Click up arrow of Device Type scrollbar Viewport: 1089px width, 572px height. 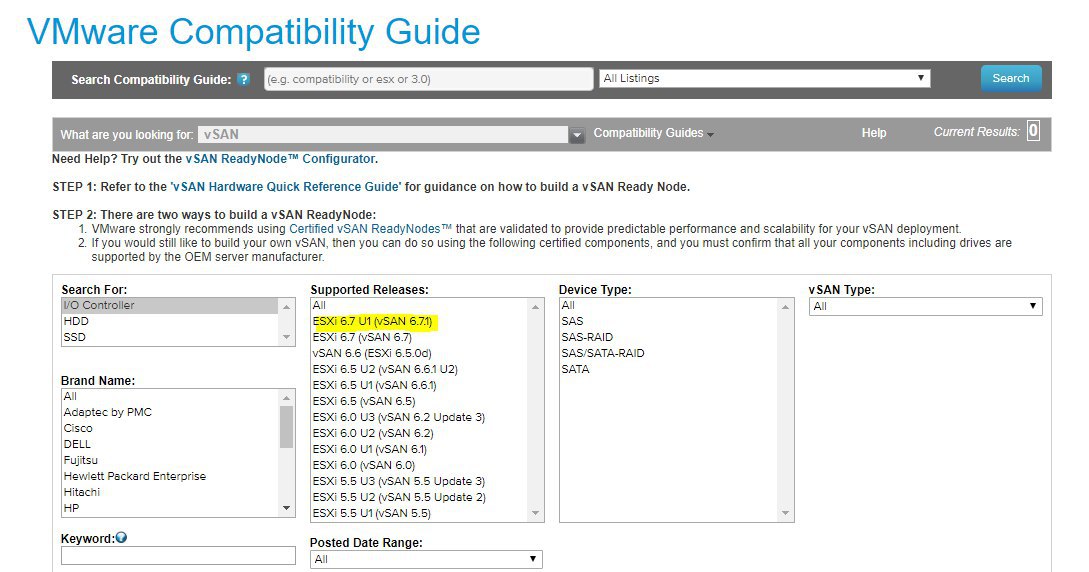click(785, 306)
